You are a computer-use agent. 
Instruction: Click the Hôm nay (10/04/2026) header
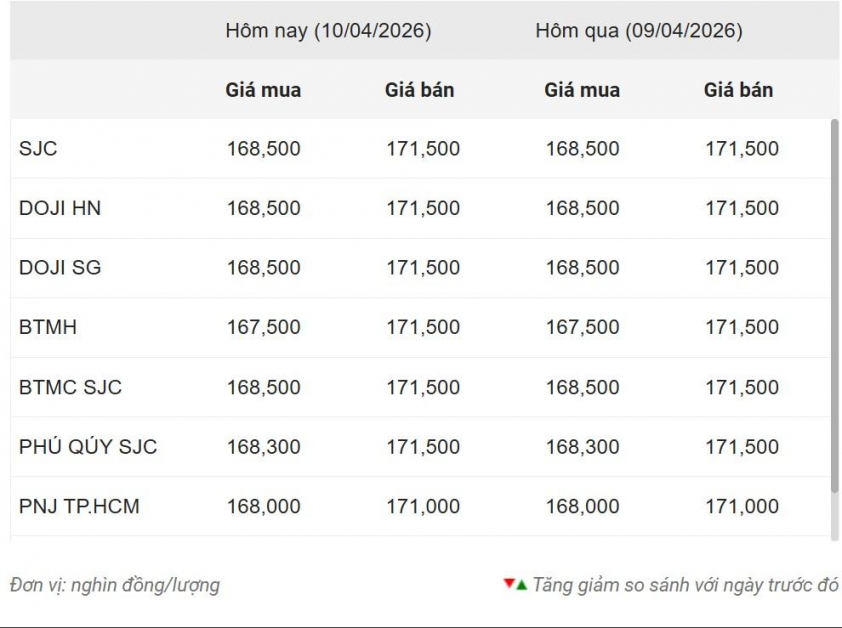pyautogui.click(x=328, y=31)
